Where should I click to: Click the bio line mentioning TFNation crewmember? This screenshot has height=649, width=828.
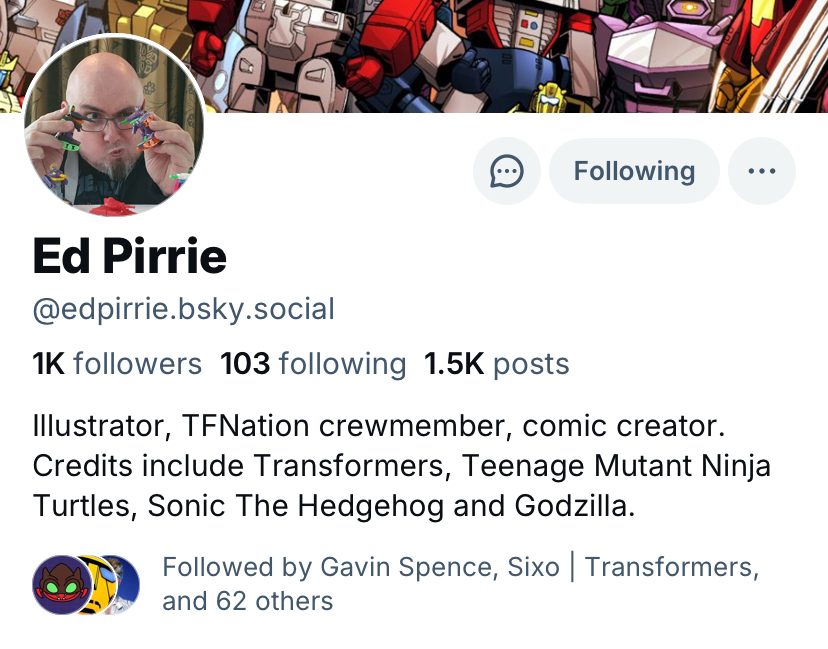(378, 427)
